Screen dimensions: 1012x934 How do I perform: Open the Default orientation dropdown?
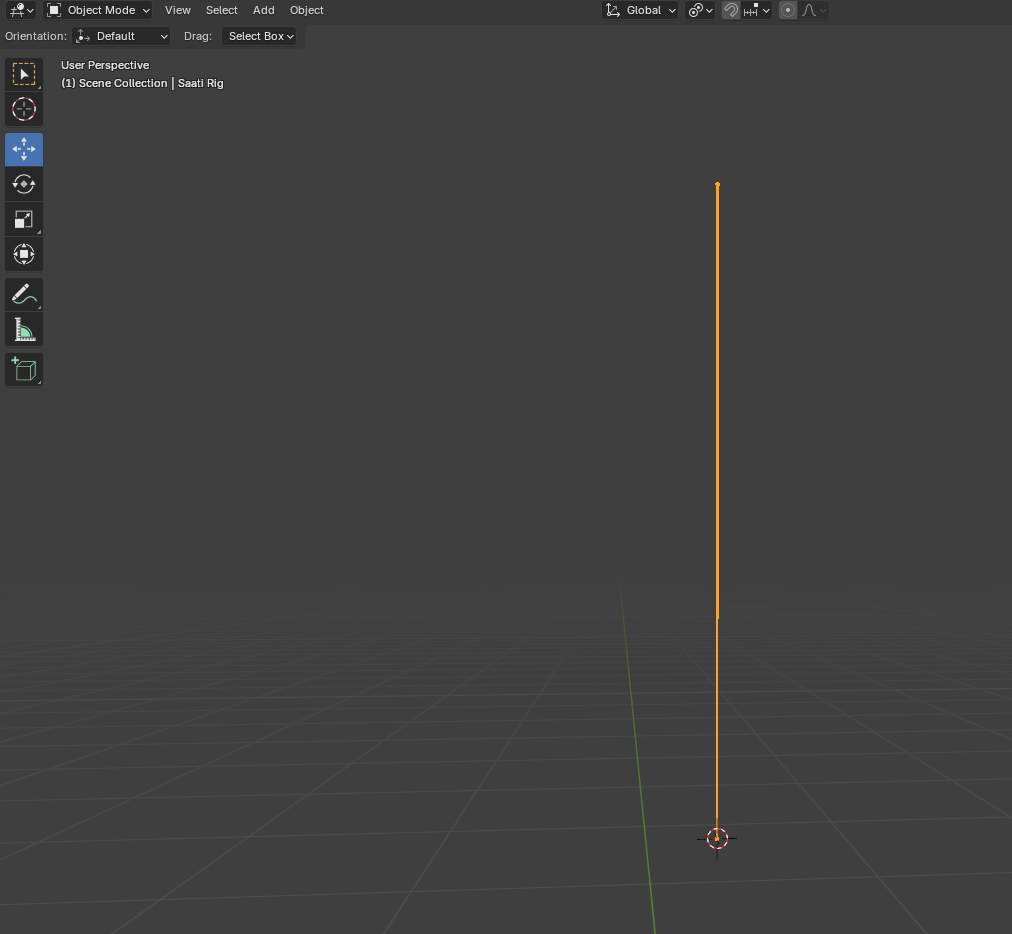click(121, 36)
